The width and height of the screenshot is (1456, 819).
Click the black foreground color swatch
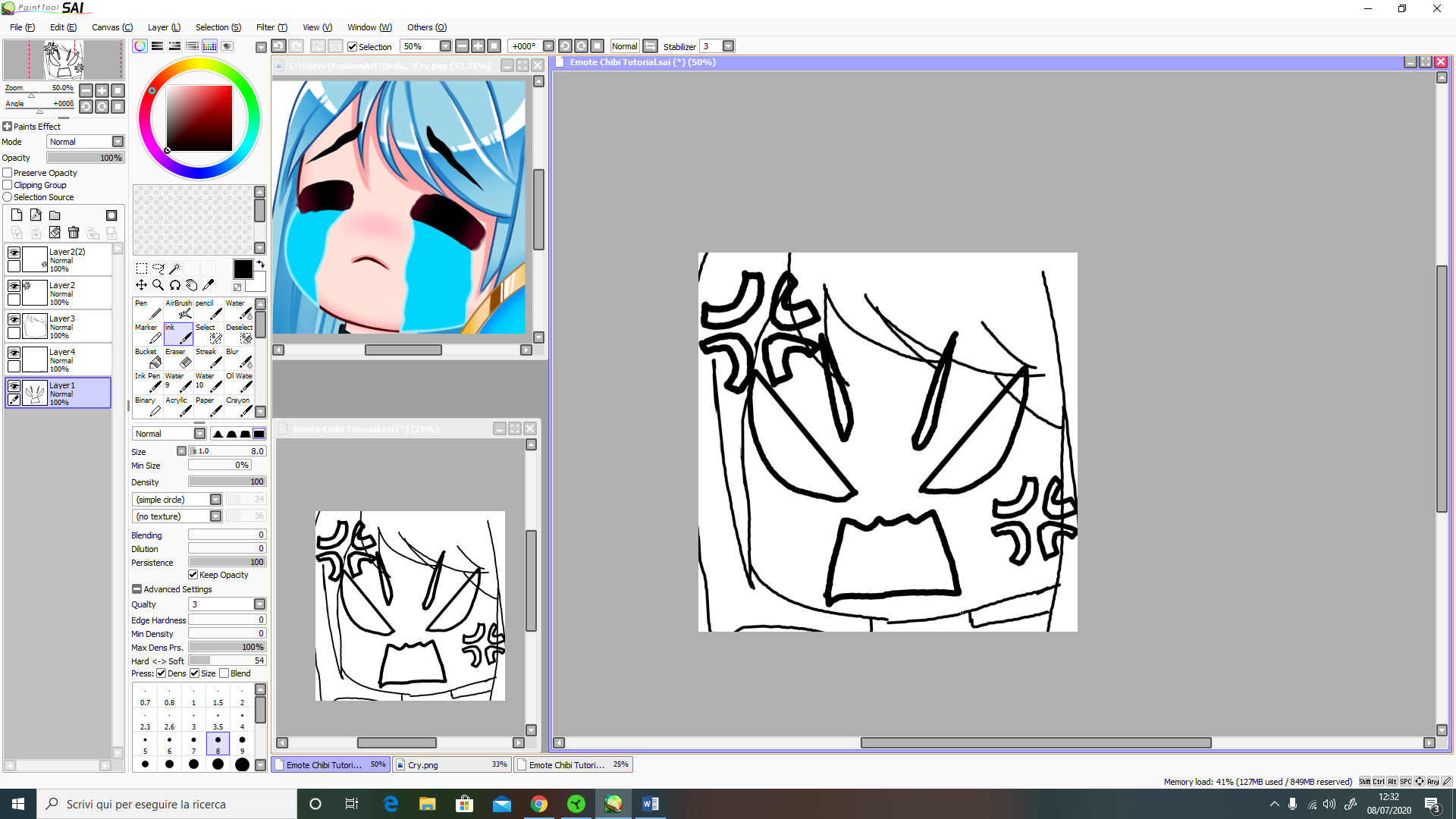click(243, 269)
